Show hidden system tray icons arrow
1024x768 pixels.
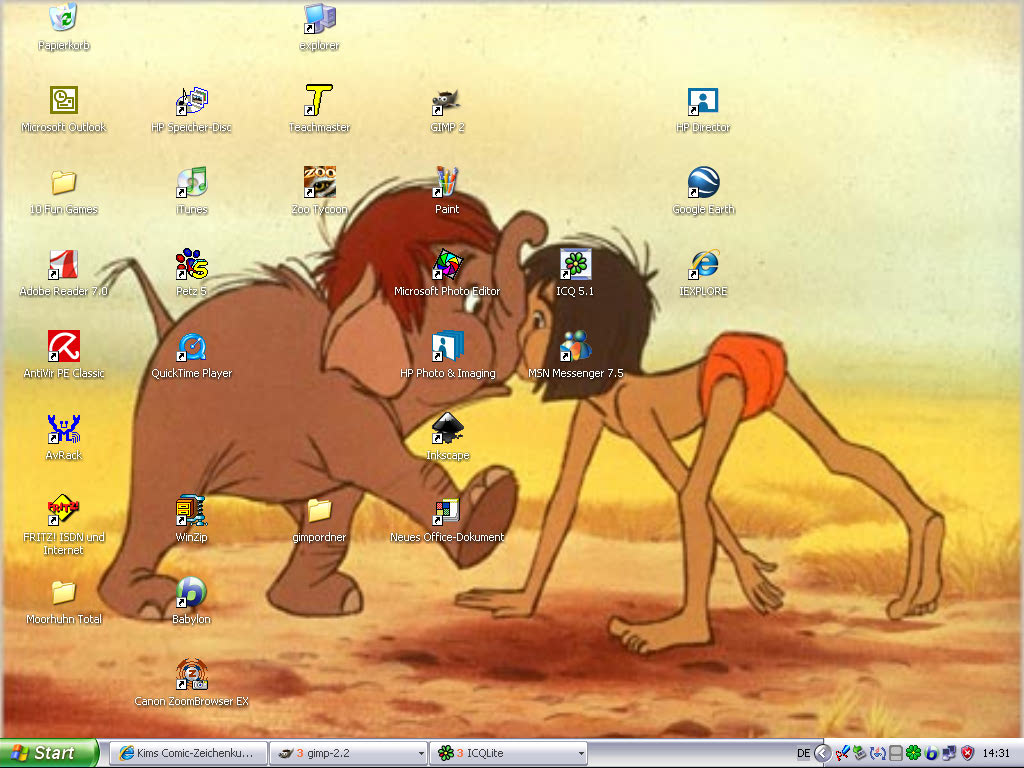(x=822, y=753)
